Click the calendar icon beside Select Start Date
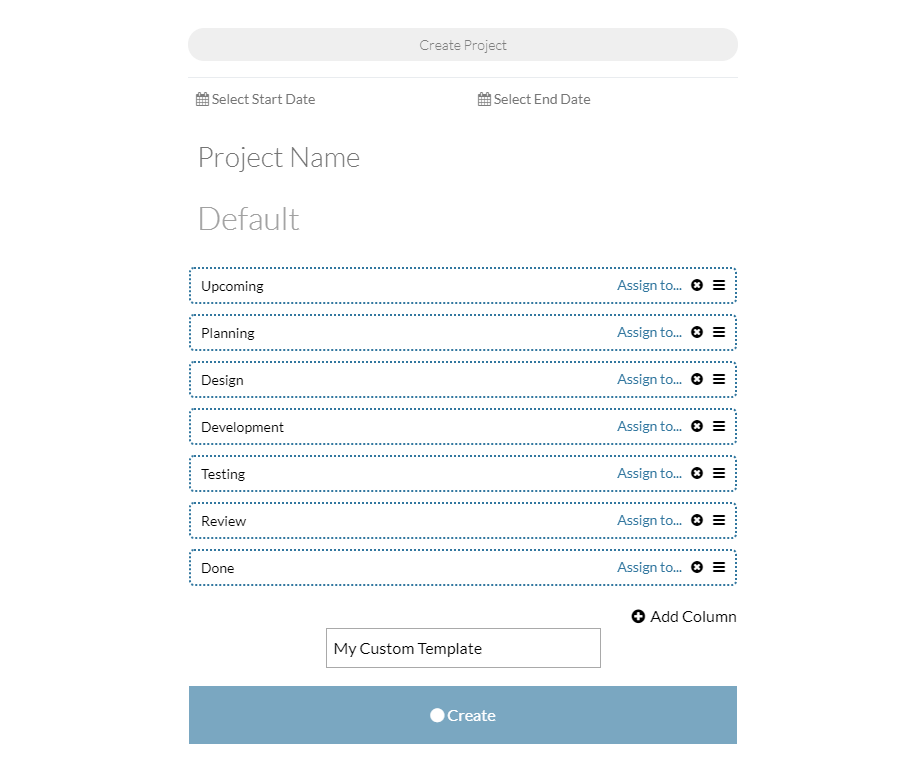 coord(202,99)
